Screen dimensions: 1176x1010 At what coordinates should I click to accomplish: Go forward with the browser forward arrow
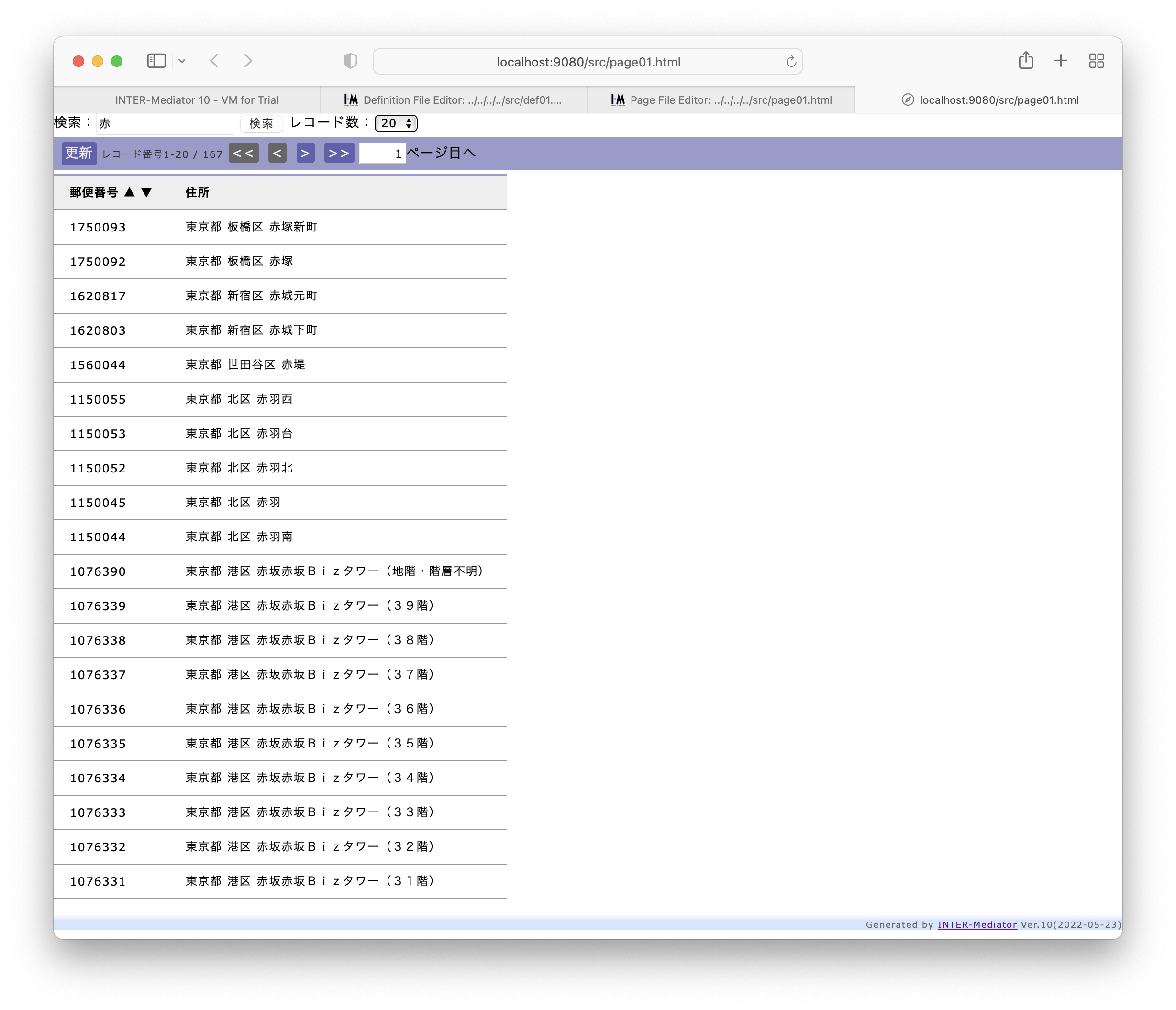coord(248,61)
